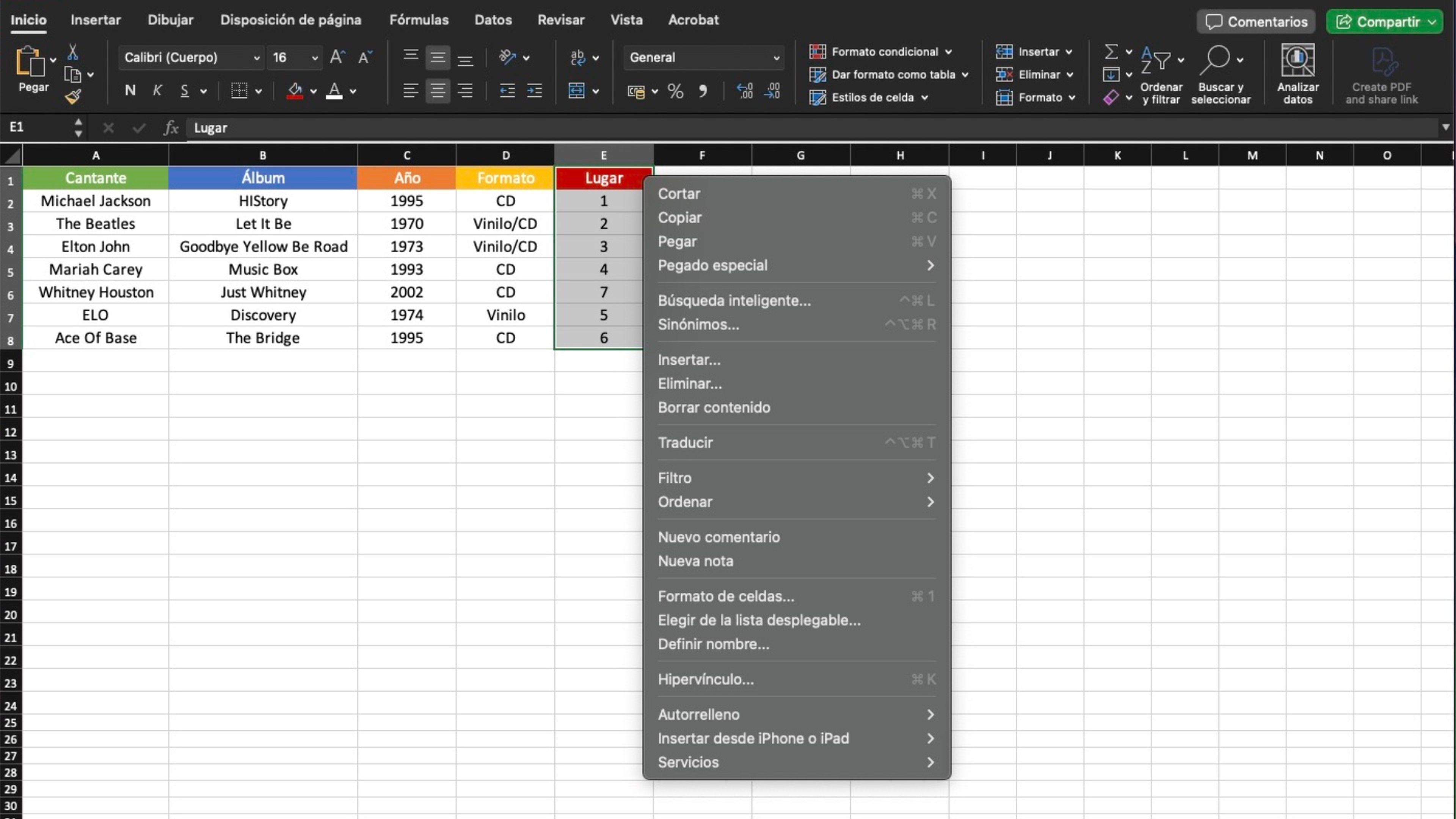
Task: Expand the formula bar arrow
Action: [x=1445, y=127]
